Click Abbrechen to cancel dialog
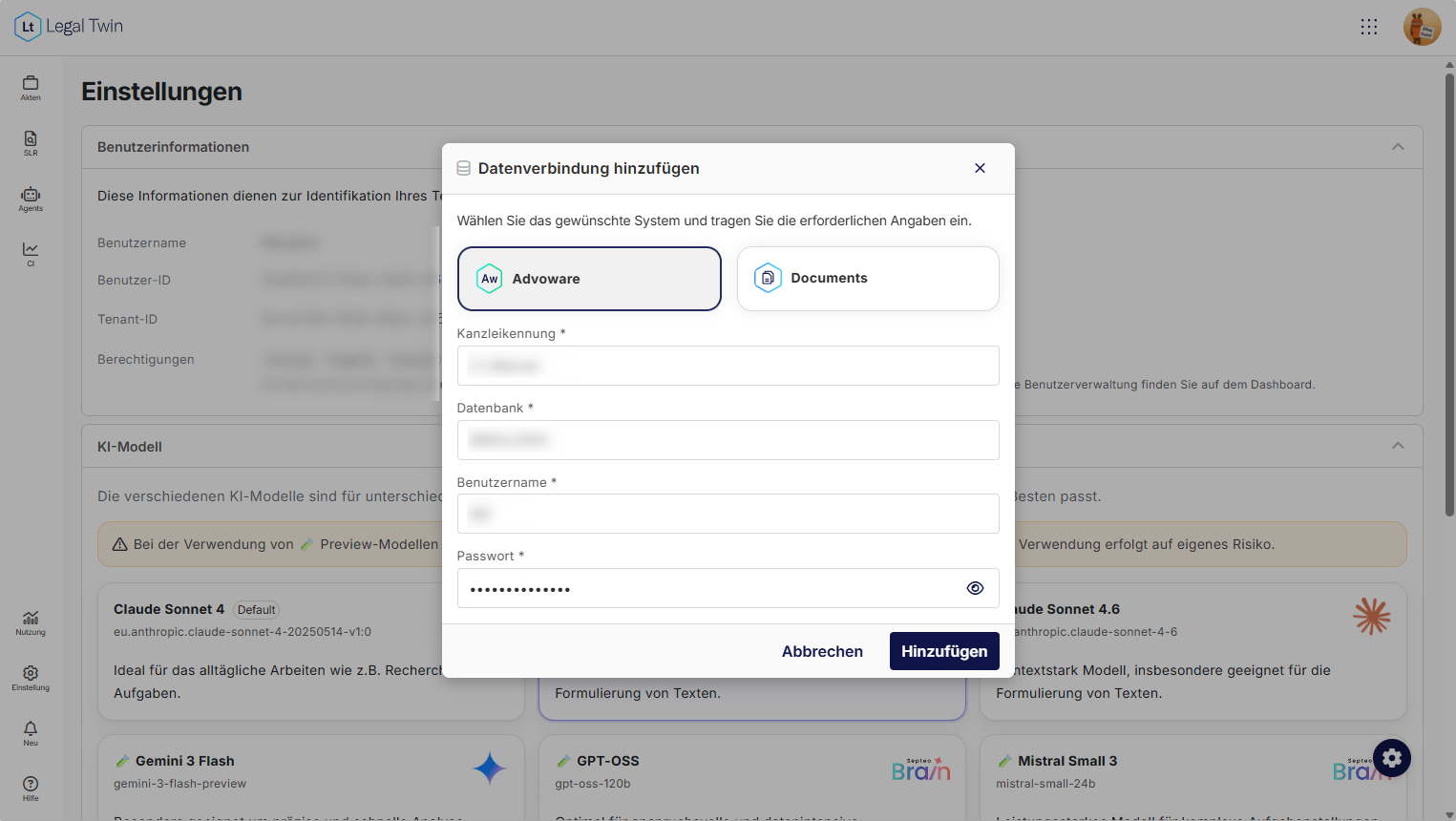The image size is (1456, 821). tap(822, 651)
